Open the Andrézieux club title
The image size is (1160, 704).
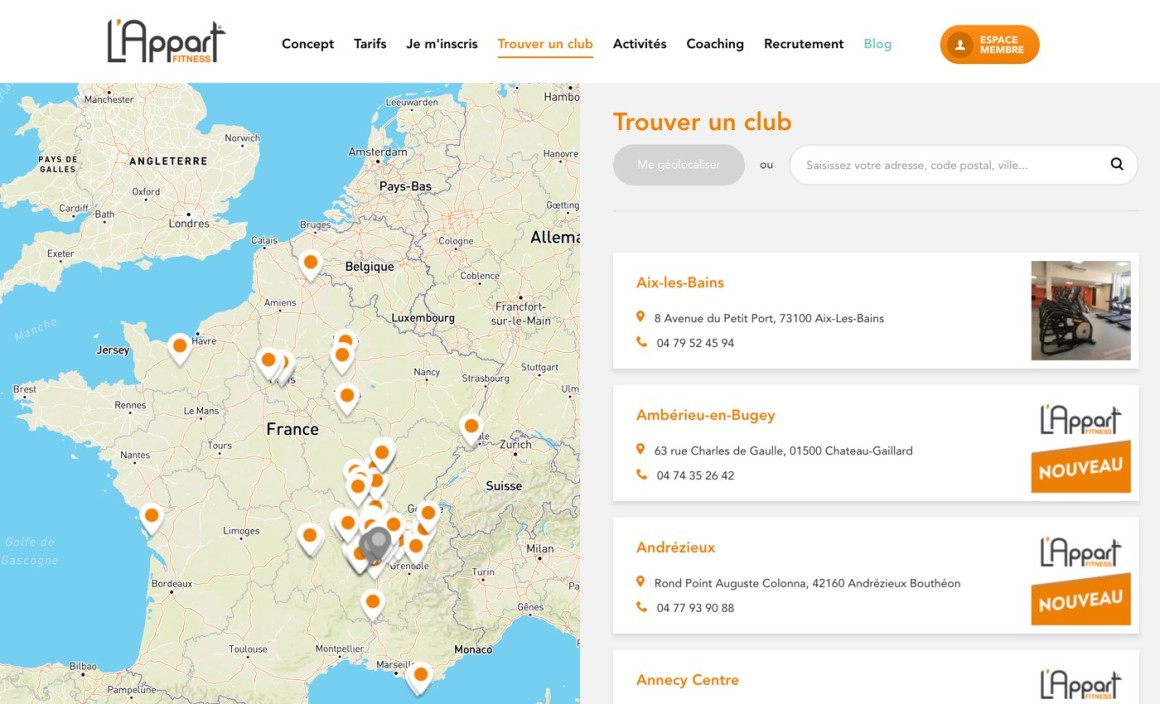coord(675,547)
